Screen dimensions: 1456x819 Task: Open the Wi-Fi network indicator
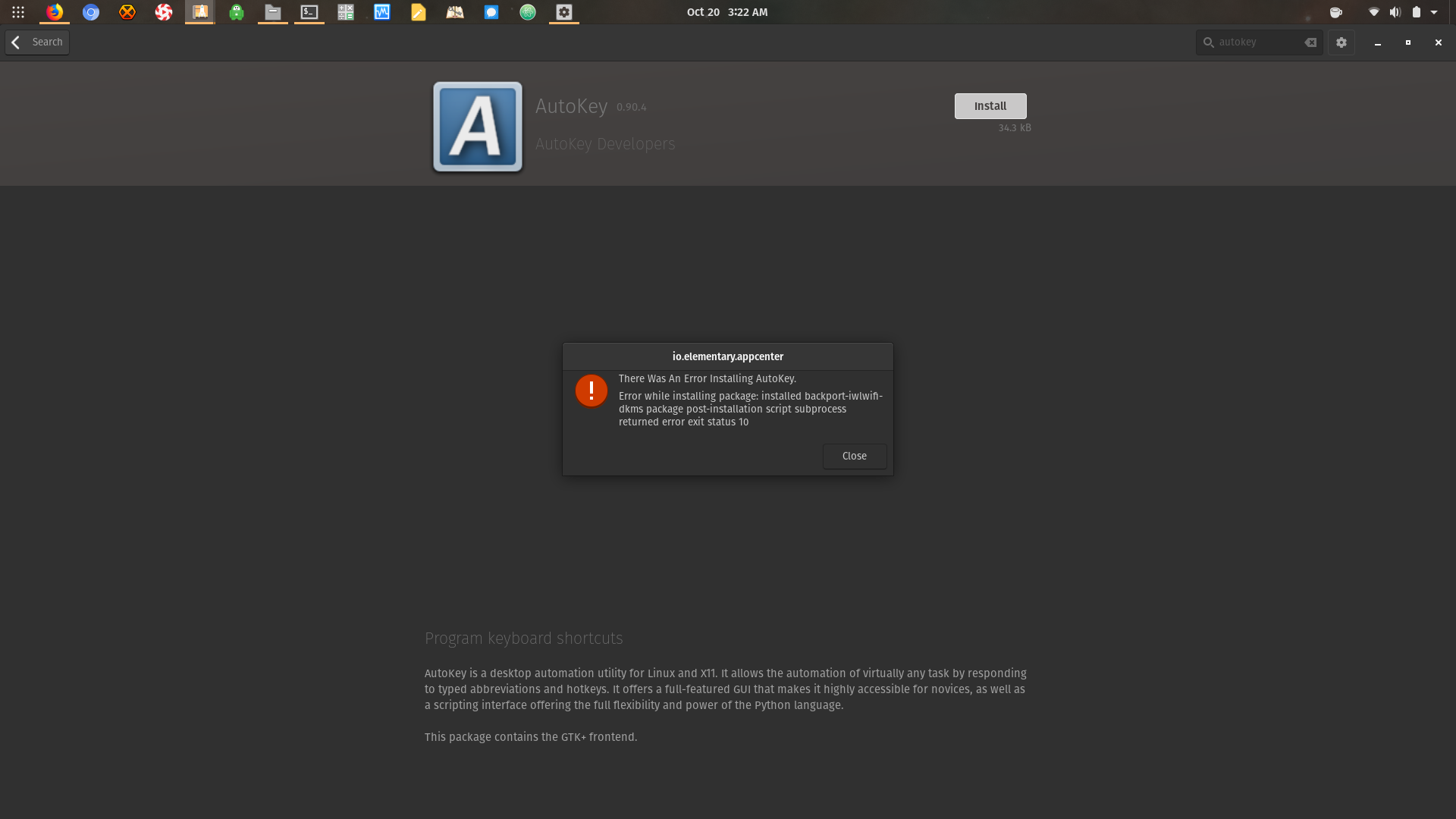pyautogui.click(x=1373, y=12)
